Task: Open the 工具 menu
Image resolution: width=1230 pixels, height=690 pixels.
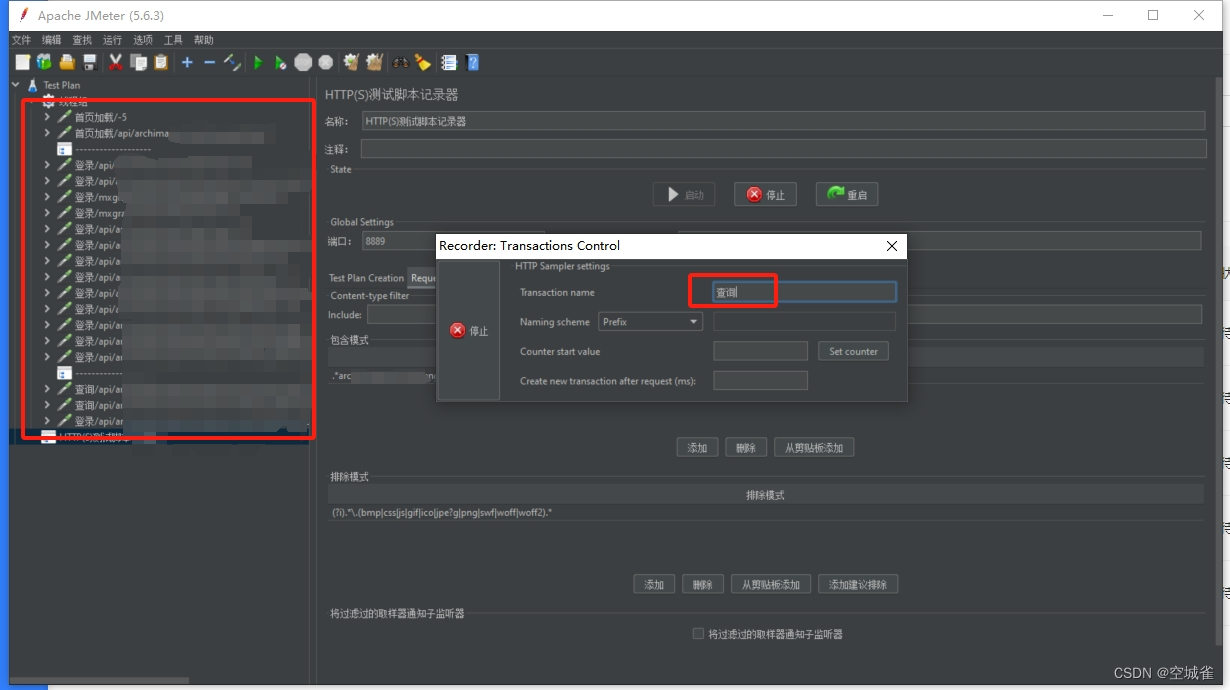Action: pyautogui.click(x=173, y=40)
